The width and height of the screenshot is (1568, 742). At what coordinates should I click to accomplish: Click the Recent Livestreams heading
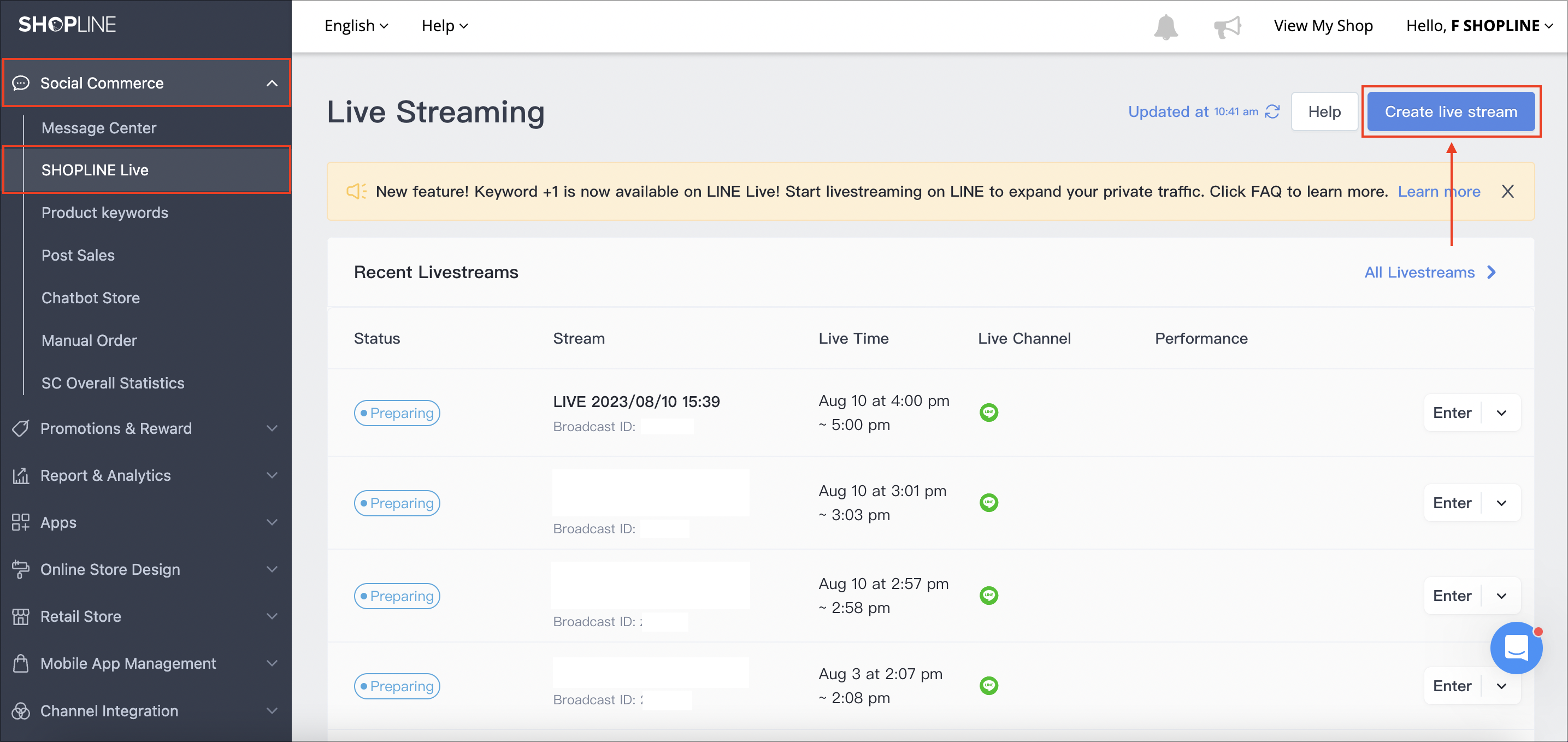coord(436,272)
